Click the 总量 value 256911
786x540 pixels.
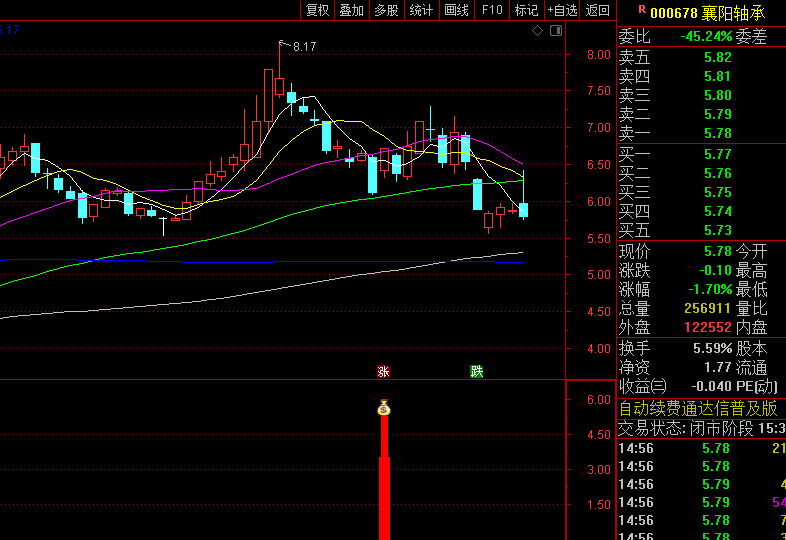(708, 308)
